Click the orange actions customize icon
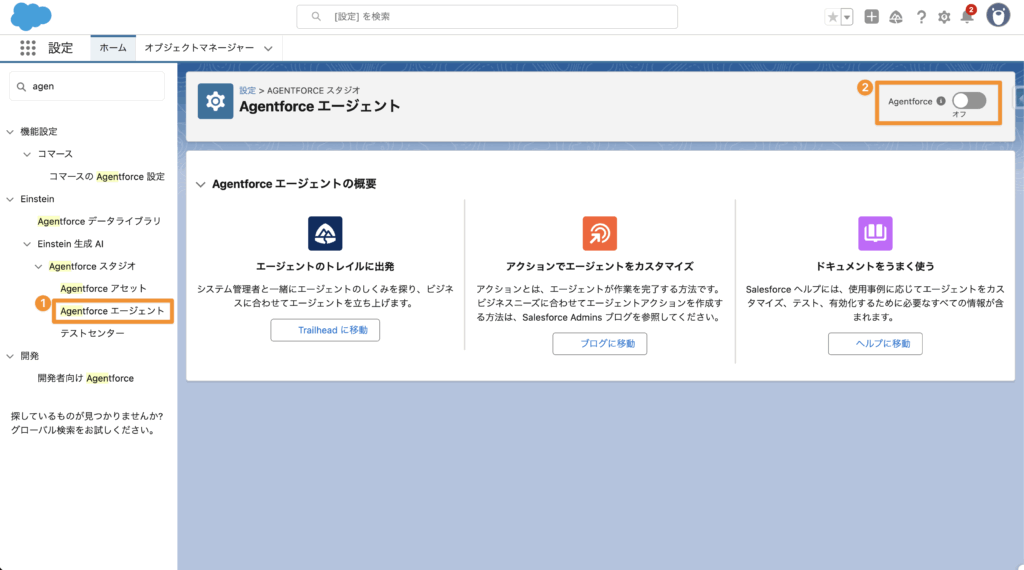Image resolution: width=1024 pixels, height=570 pixels. click(x=600, y=233)
